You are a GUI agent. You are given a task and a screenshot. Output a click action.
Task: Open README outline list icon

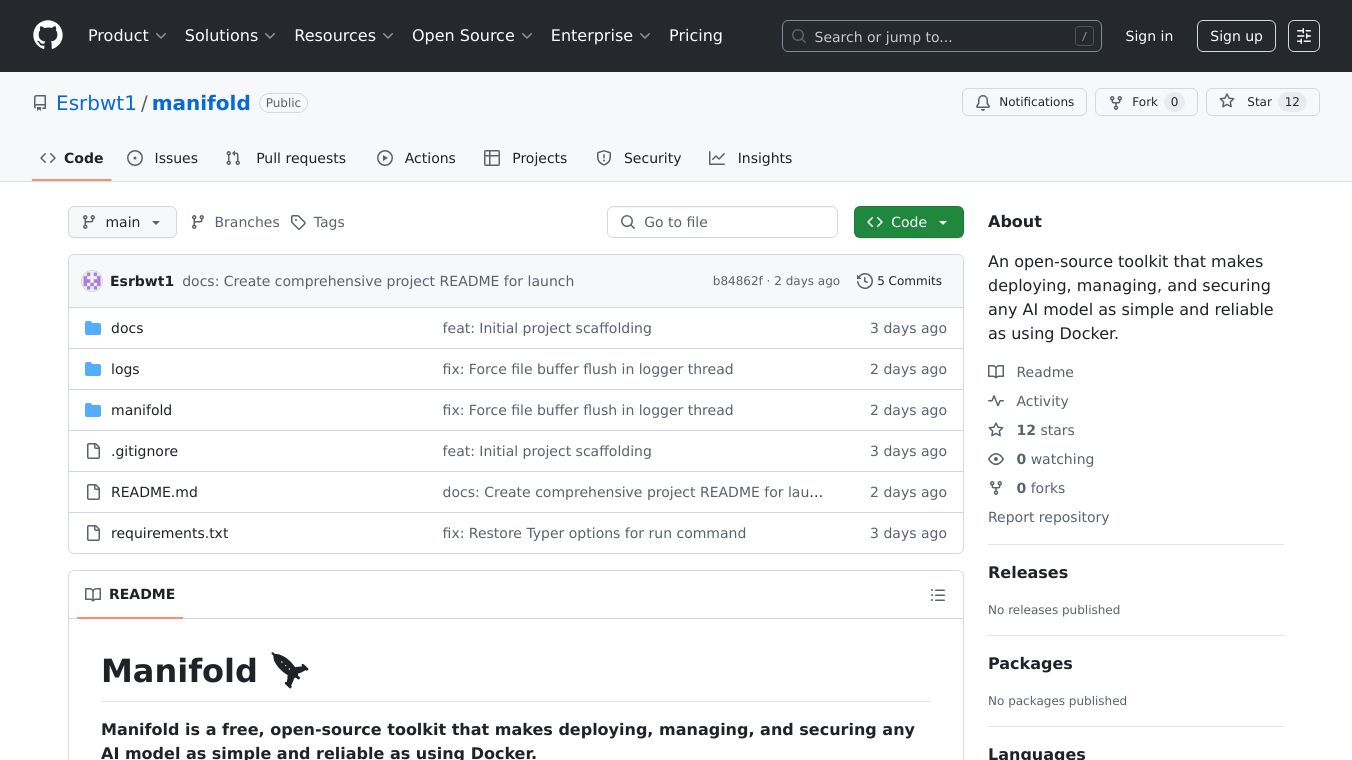click(937, 595)
